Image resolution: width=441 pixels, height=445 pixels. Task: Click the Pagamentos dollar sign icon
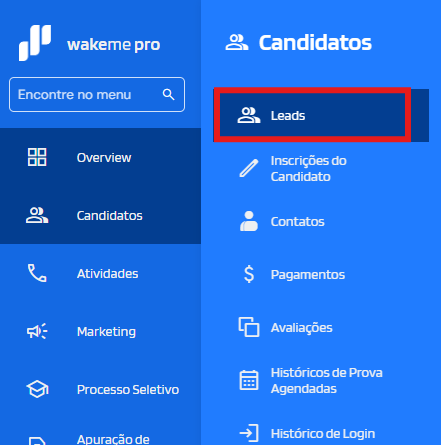point(249,274)
